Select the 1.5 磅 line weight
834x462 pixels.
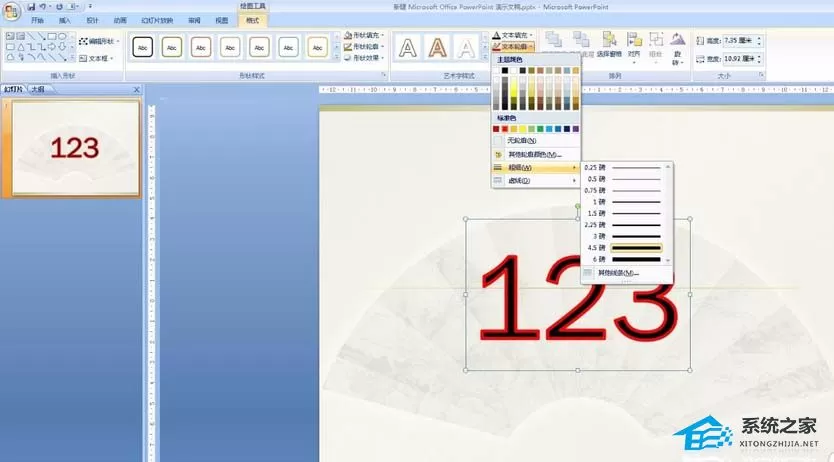623,213
